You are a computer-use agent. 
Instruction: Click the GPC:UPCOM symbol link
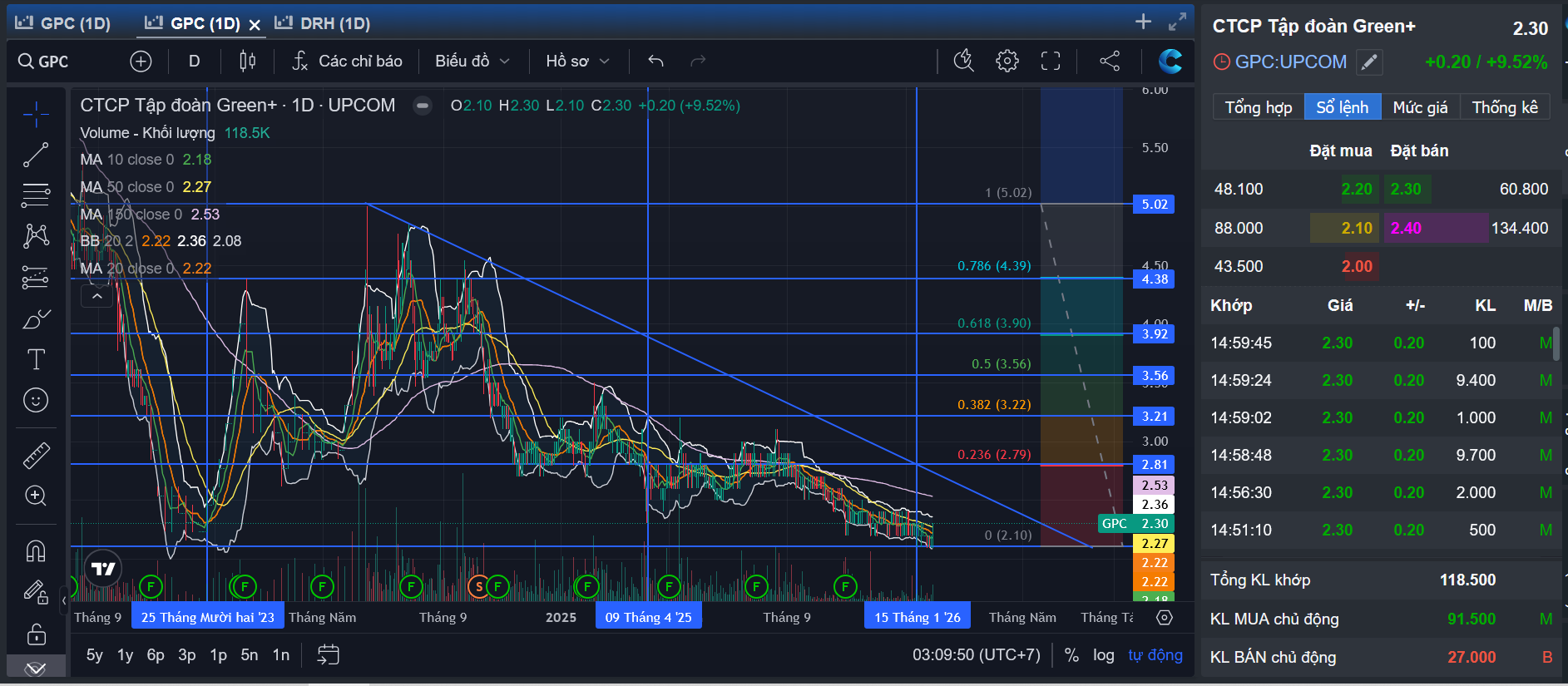click(1290, 62)
